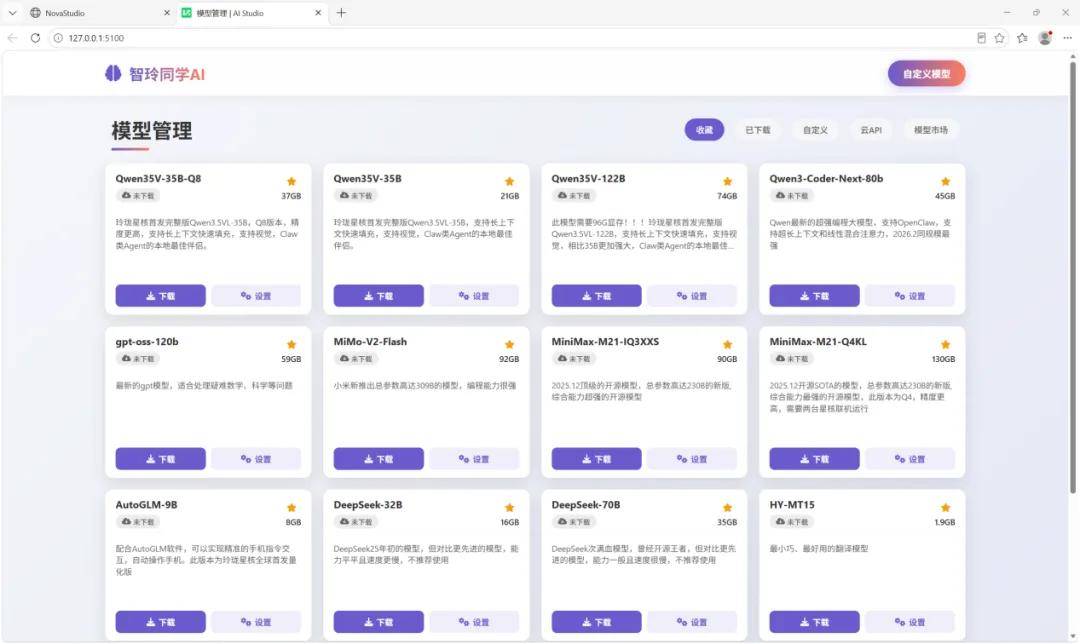Toggle star on MiniMax-M21-IQ3XXS
Viewport: 1080px width, 644px height.
[727, 344]
